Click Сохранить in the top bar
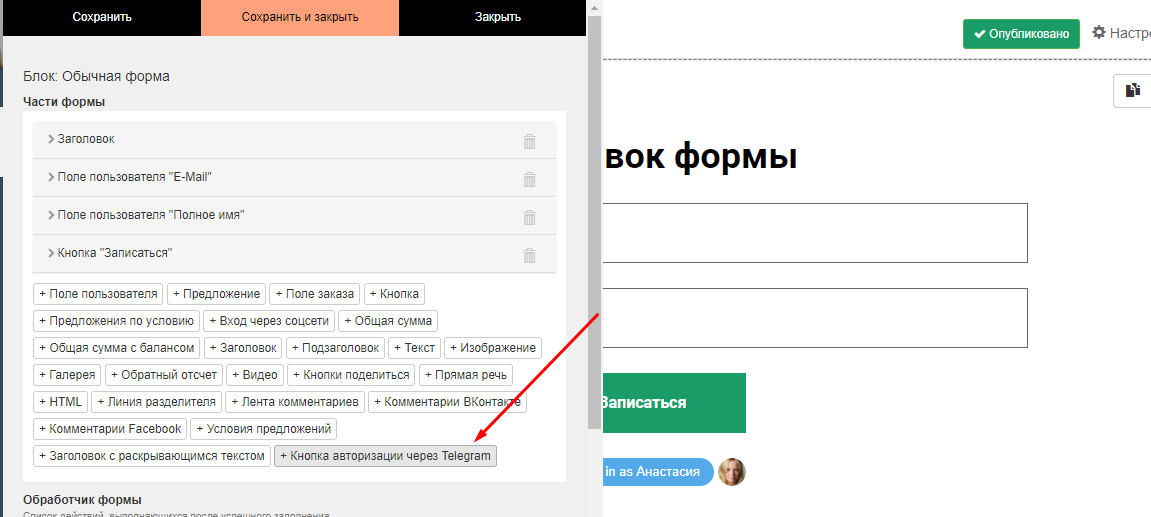The image size is (1151, 517). click(102, 17)
